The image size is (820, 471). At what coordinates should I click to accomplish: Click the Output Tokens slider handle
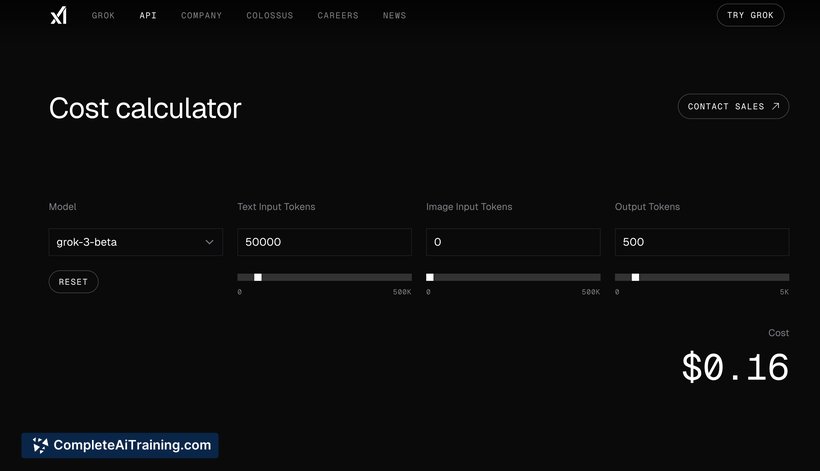tap(635, 277)
